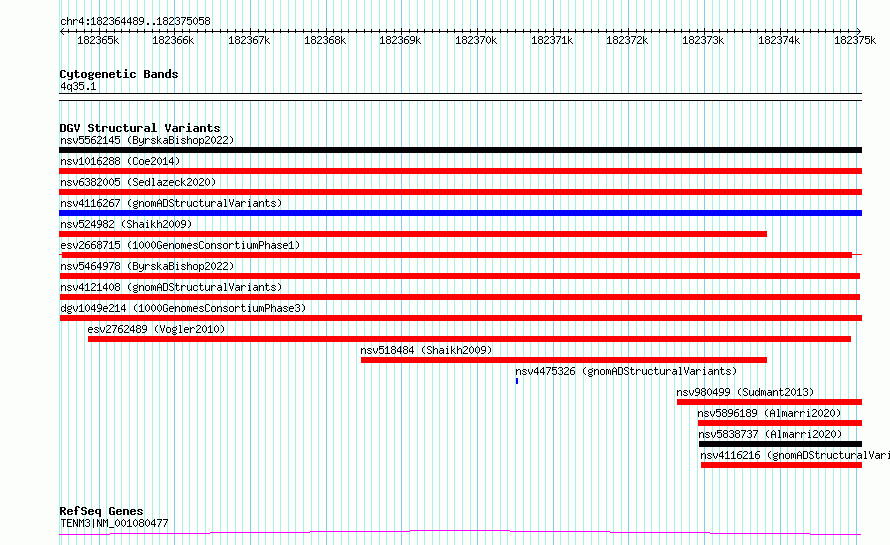The width and height of the screenshot is (890, 545).
Task: Open esv2668715 (1000GenomesConsortiumPhase1) label
Action: 180,245
